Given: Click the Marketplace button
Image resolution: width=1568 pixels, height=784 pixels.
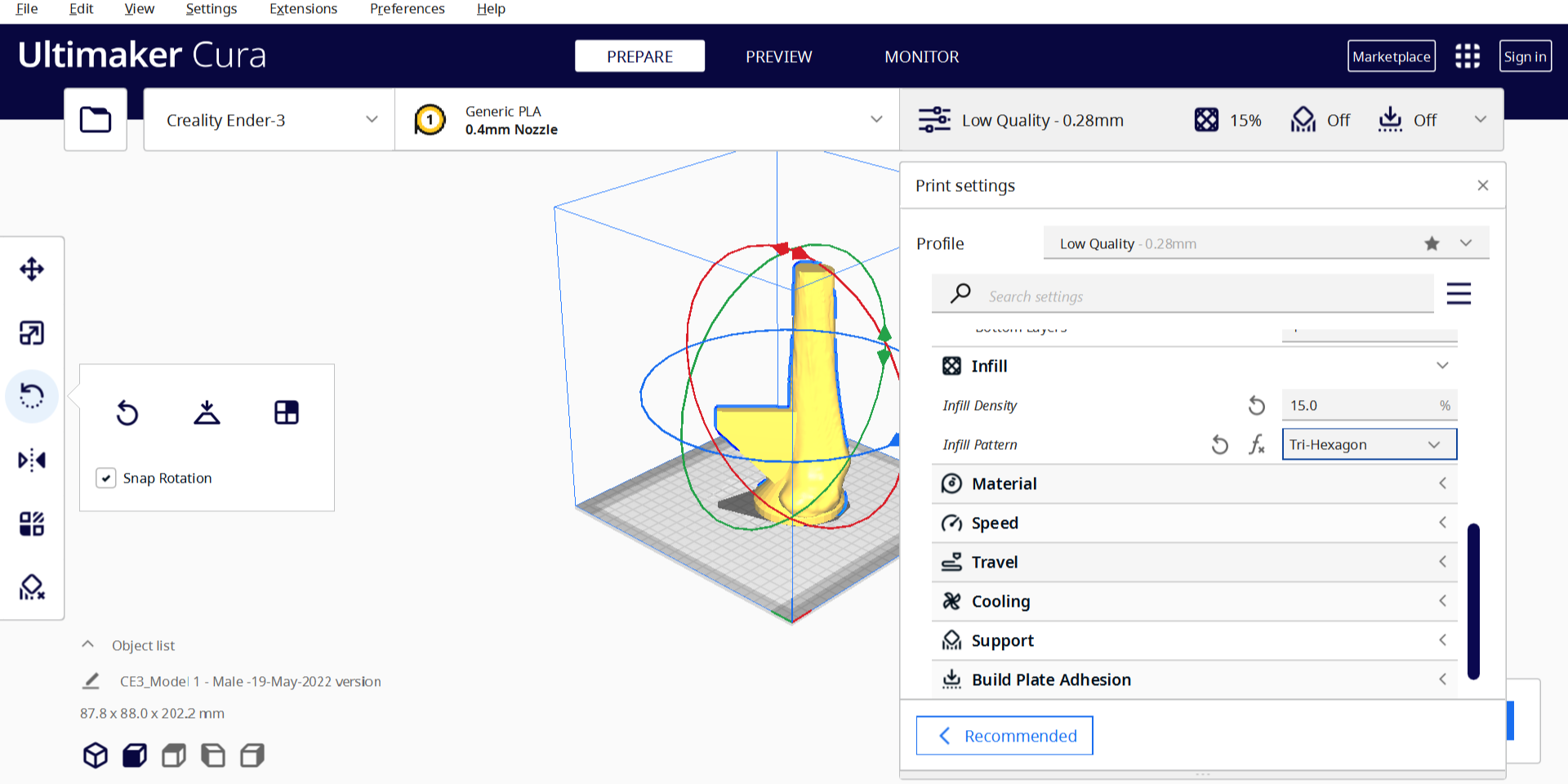Looking at the screenshot, I should (x=1391, y=56).
